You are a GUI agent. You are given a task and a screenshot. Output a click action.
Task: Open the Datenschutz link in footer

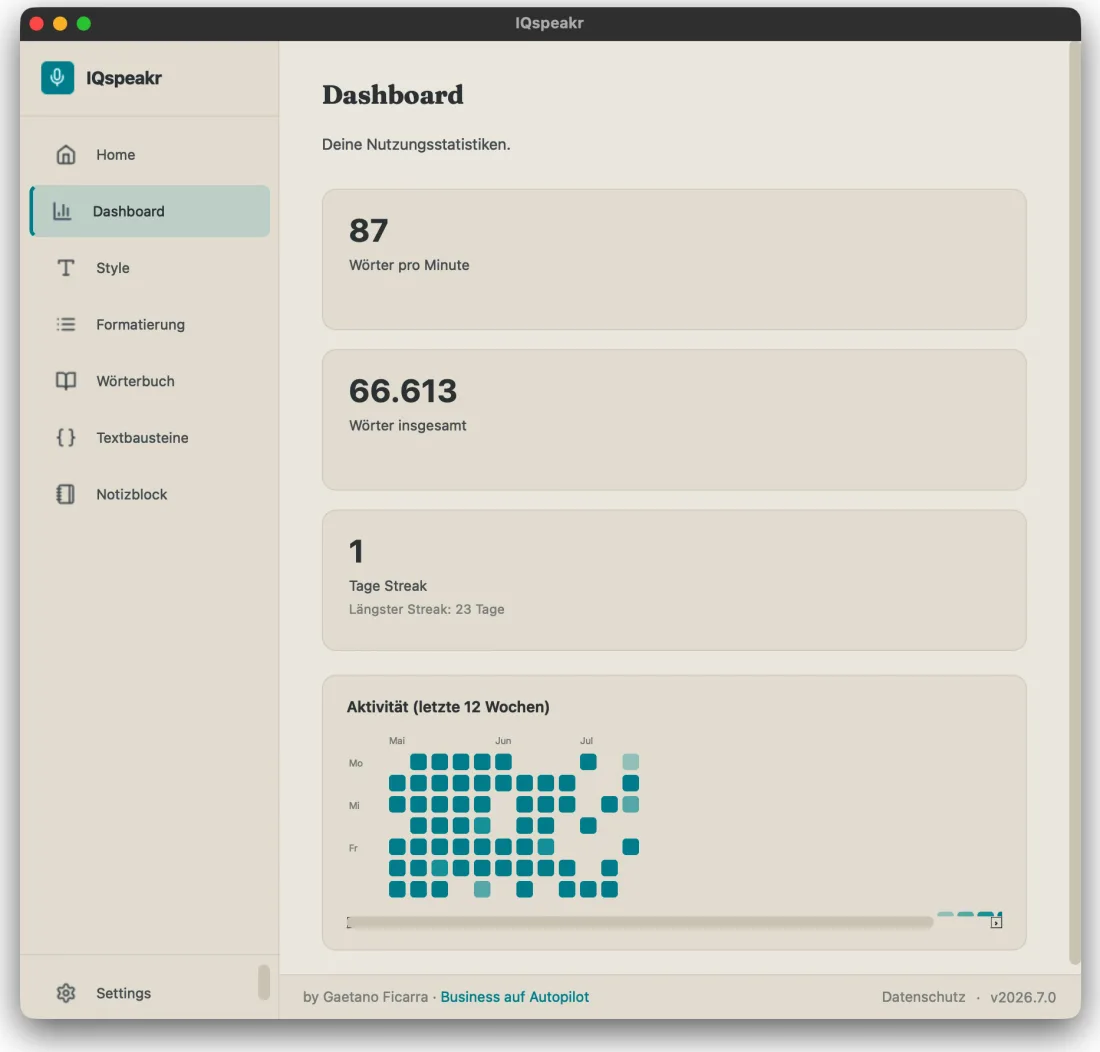pos(923,997)
